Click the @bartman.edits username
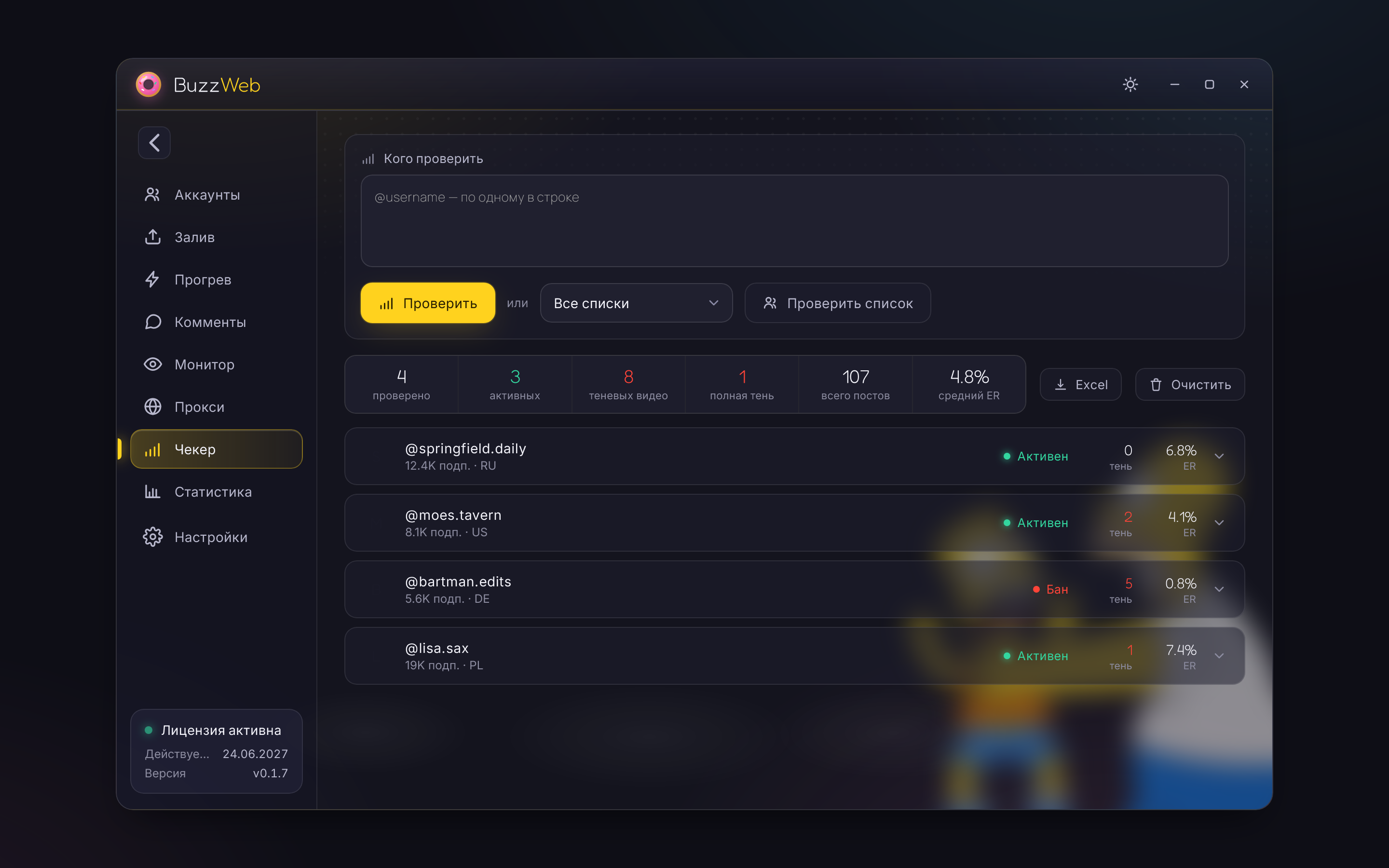This screenshot has width=1389, height=868. point(458,582)
